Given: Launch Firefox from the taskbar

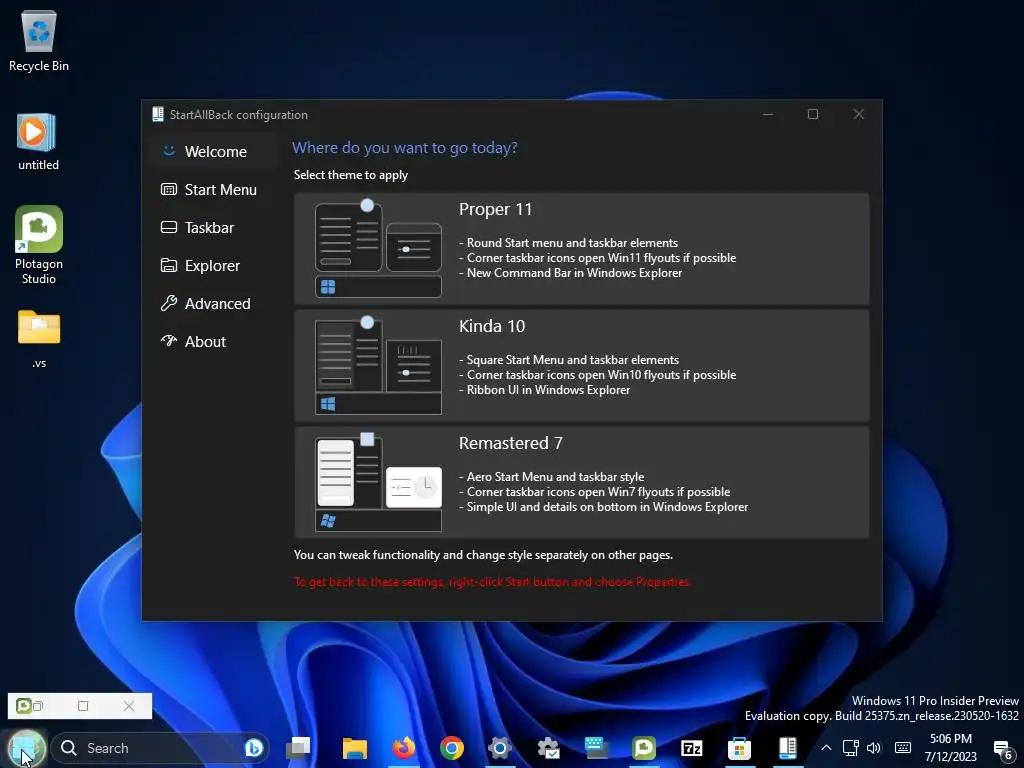Looking at the screenshot, I should (x=404, y=748).
